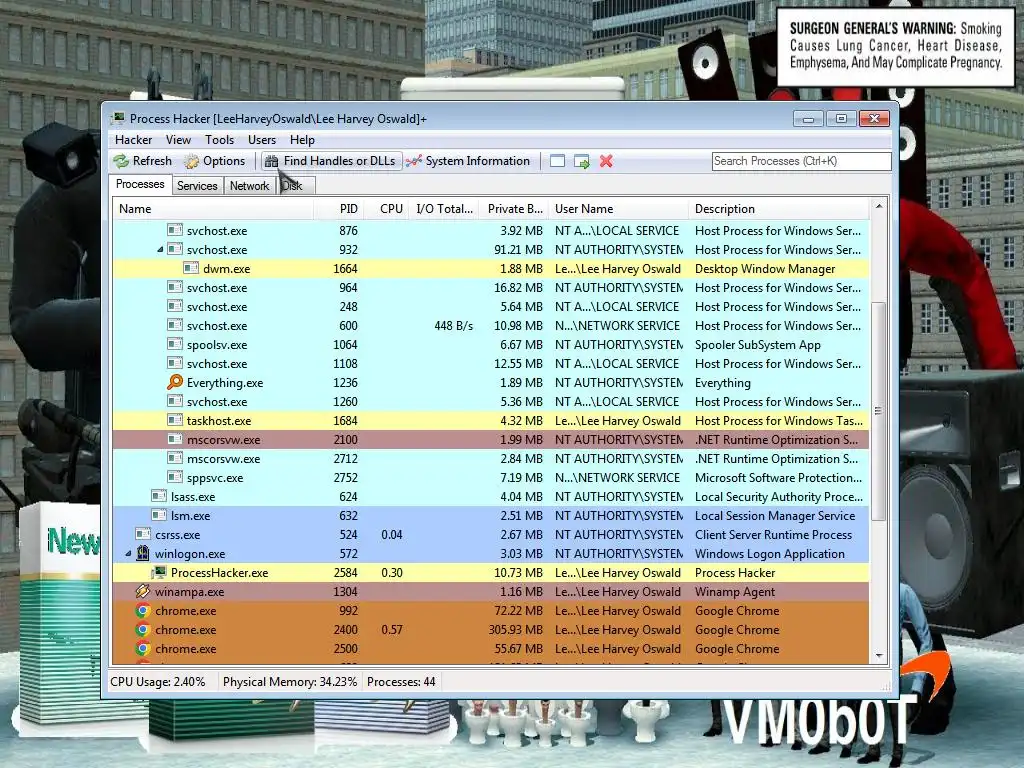Open the Tools menu
Image resolution: width=1024 pixels, height=768 pixels.
pyautogui.click(x=219, y=140)
